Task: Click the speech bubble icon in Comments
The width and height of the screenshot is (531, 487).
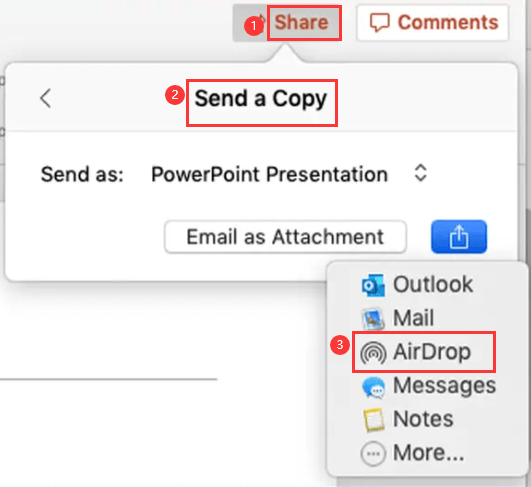Action: tap(379, 23)
